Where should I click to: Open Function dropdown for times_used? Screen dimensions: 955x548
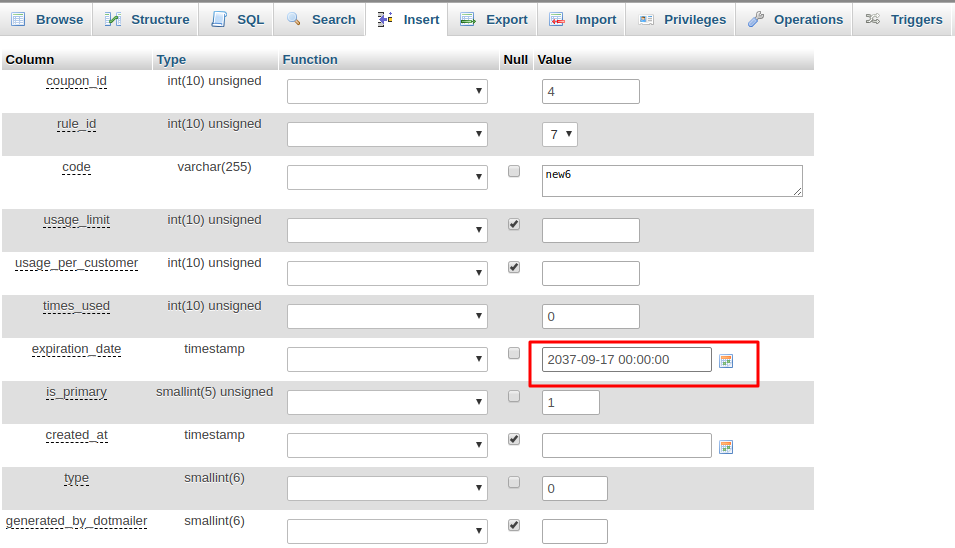(x=387, y=316)
